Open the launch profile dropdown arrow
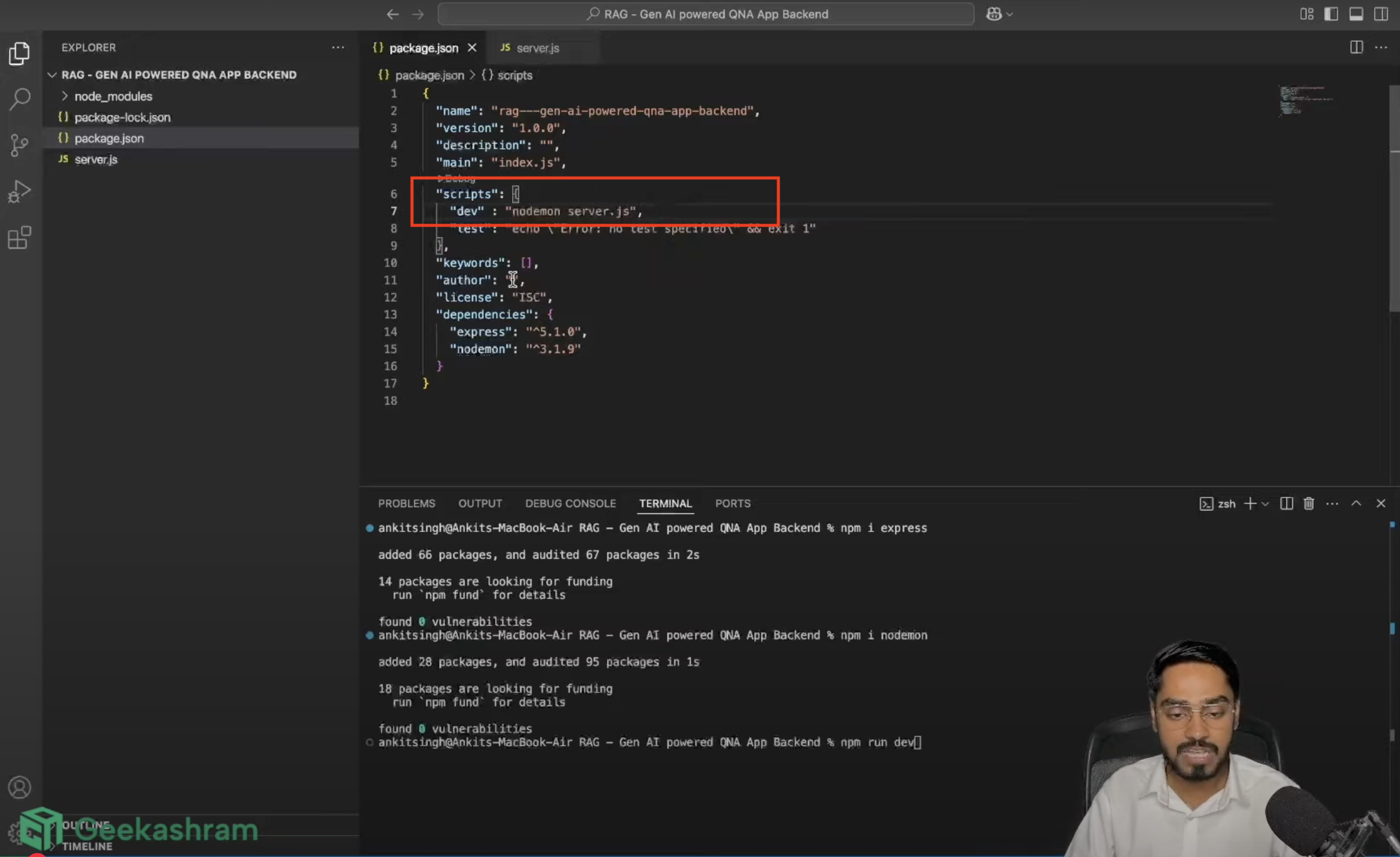 (x=1265, y=504)
